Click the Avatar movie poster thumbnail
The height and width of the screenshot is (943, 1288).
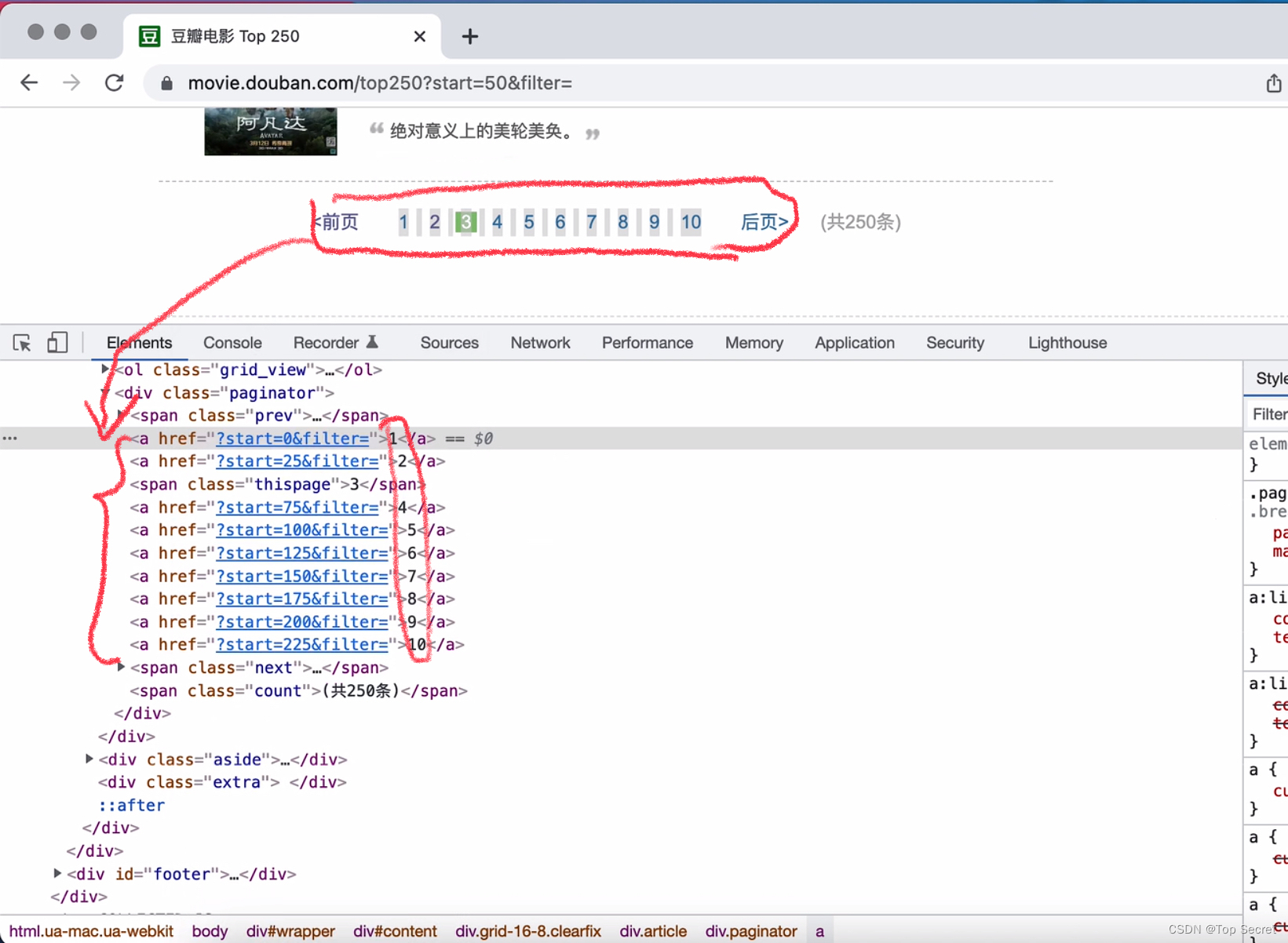coord(271,132)
